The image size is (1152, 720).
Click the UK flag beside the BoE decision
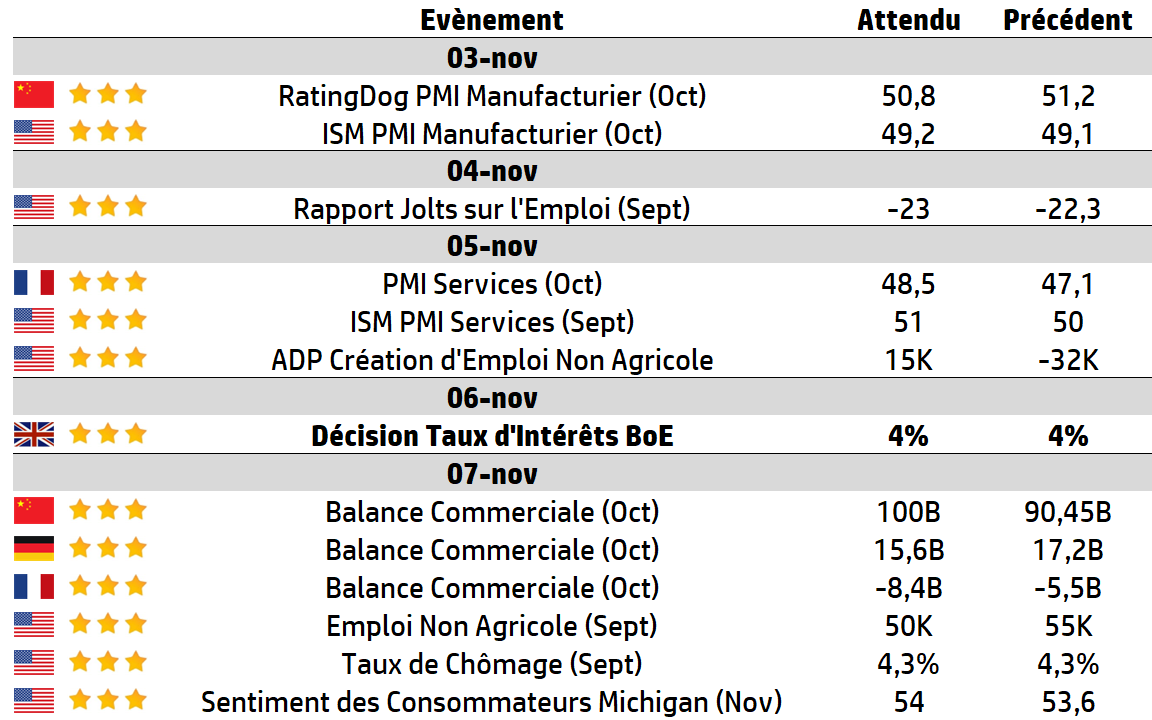point(34,435)
